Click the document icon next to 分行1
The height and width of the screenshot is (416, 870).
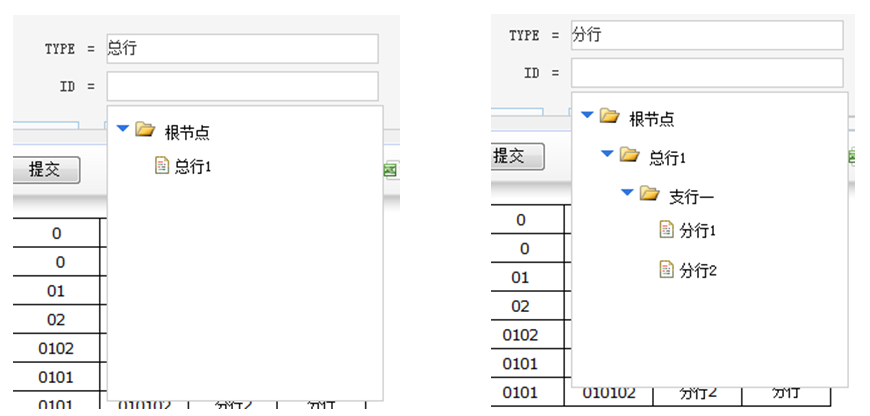click(x=667, y=230)
